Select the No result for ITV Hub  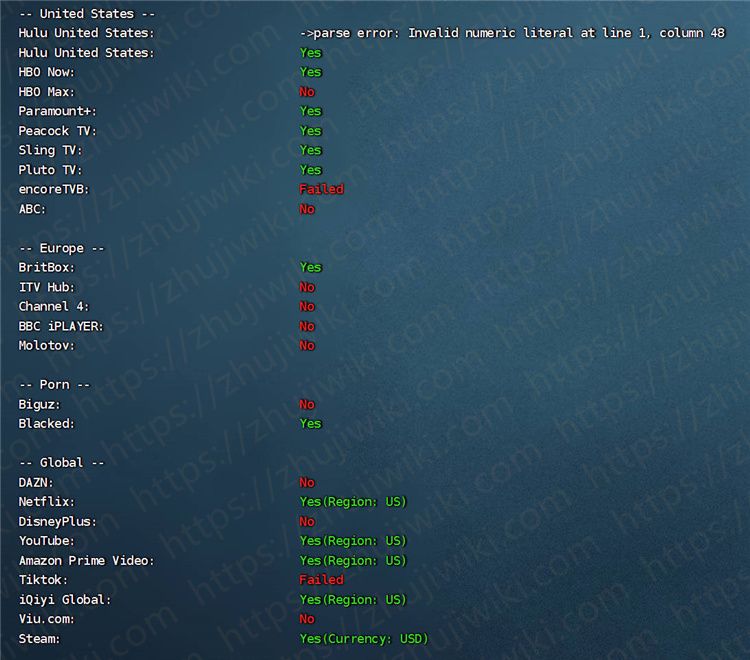tap(307, 287)
